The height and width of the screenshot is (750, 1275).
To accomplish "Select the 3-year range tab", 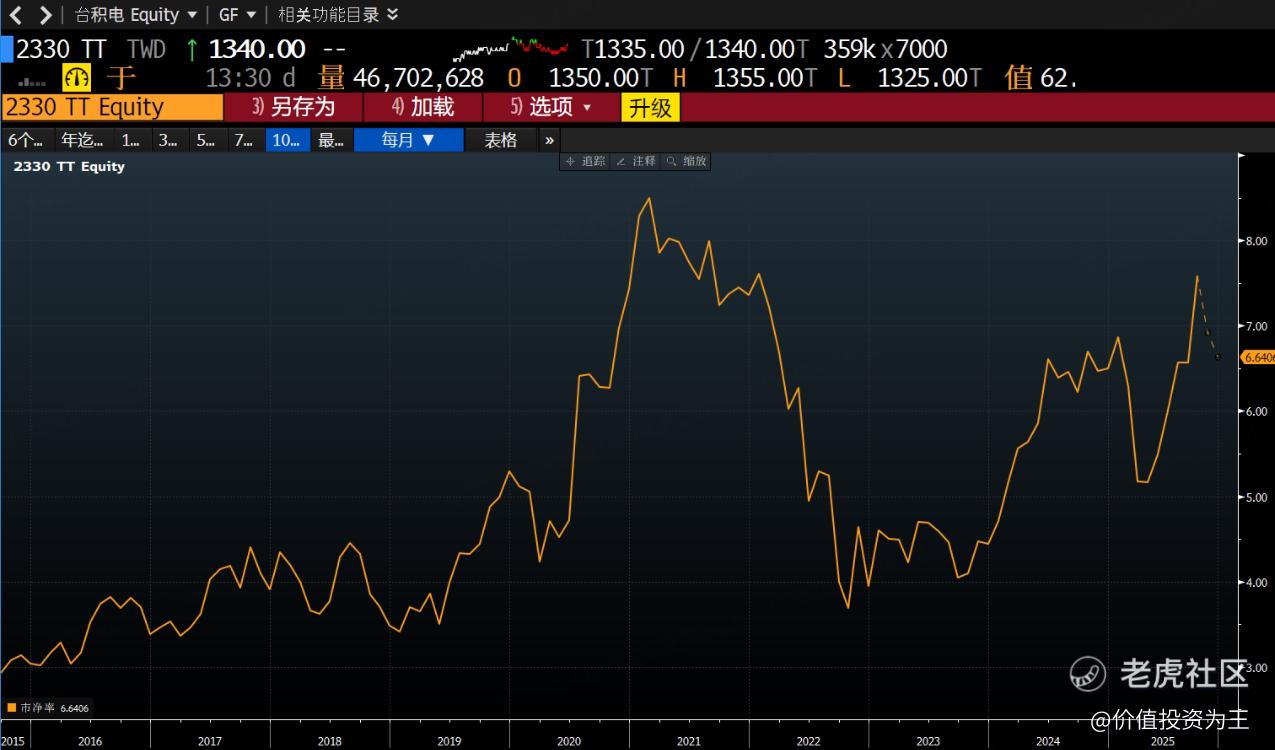I will [x=168, y=140].
